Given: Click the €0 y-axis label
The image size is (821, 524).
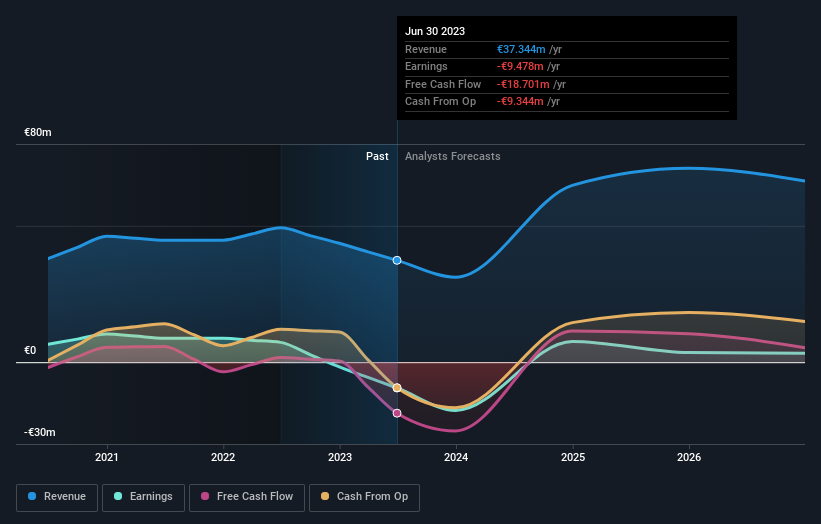Looking at the screenshot, I should [x=30, y=350].
